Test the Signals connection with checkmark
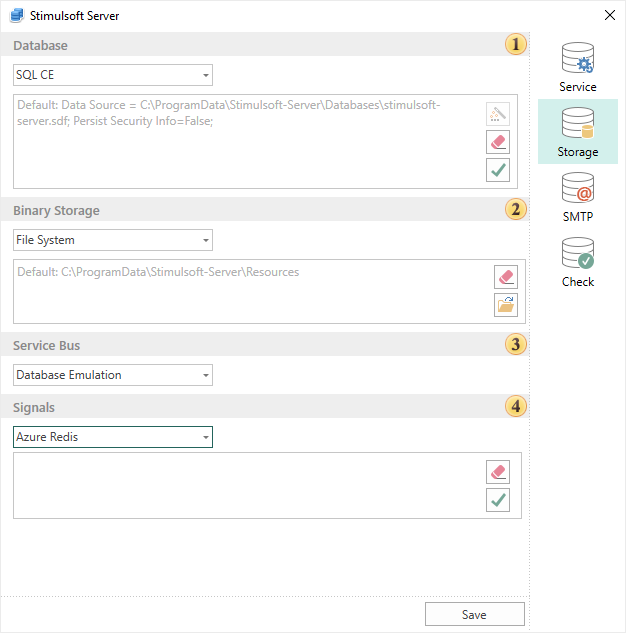 click(498, 500)
